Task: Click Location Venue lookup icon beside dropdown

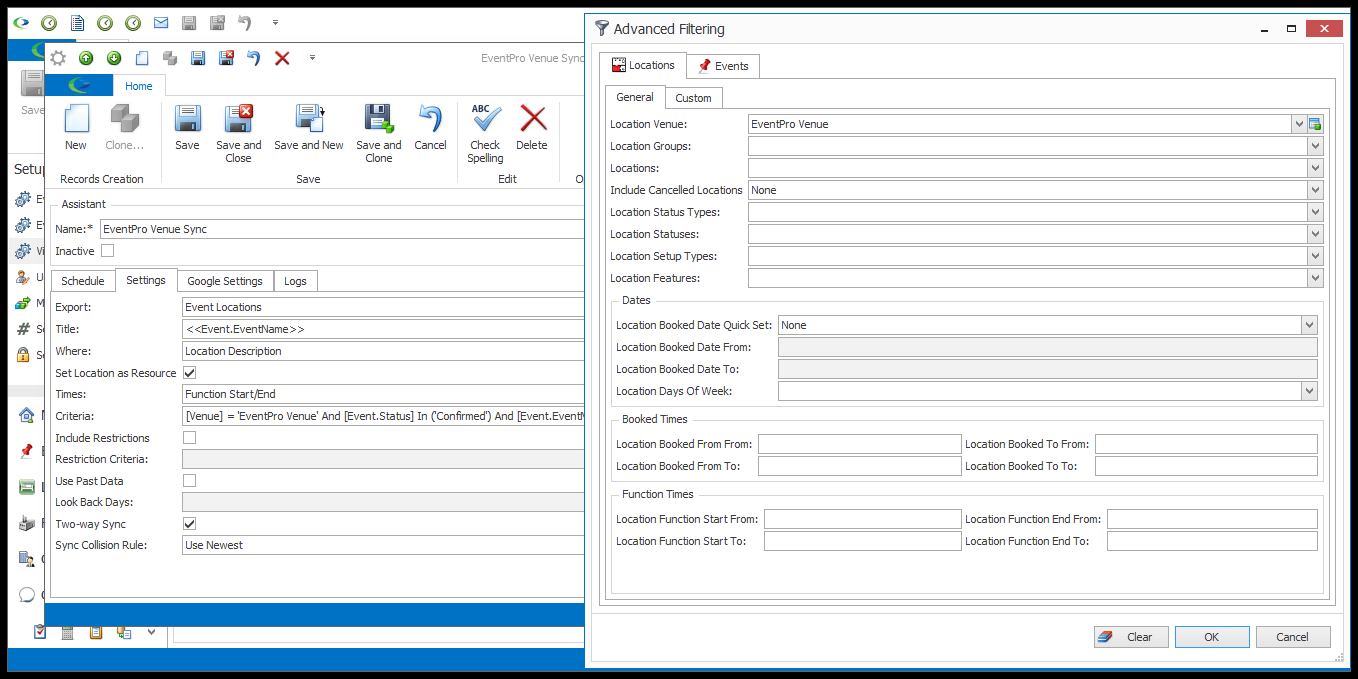Action: click(x=1315, y=124)
